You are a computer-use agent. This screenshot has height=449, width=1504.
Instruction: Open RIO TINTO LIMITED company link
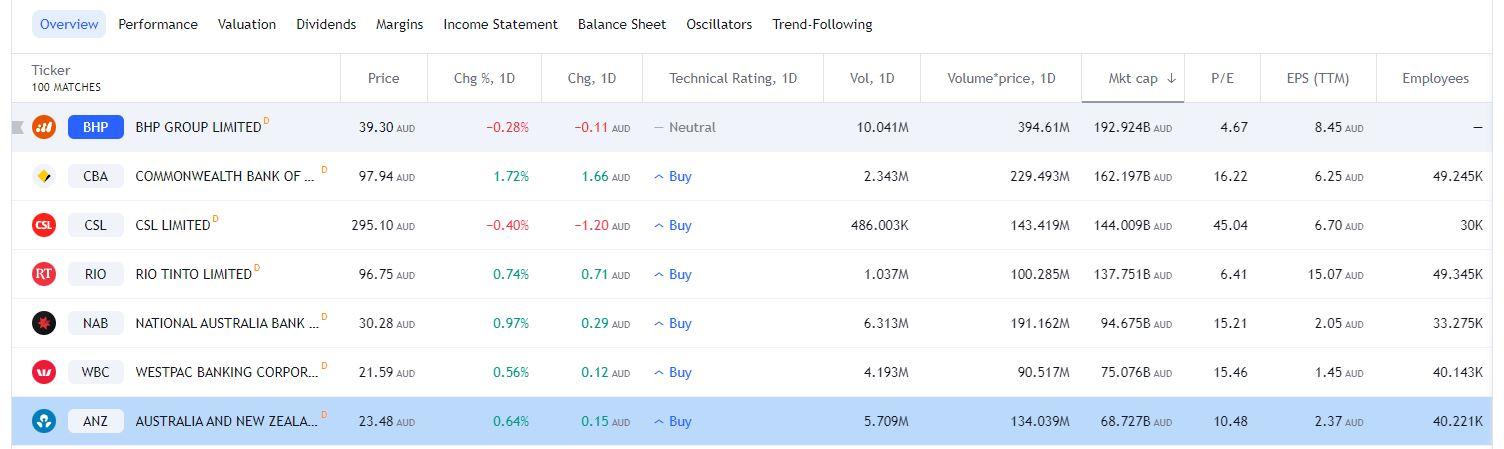(x=193, y=274)
